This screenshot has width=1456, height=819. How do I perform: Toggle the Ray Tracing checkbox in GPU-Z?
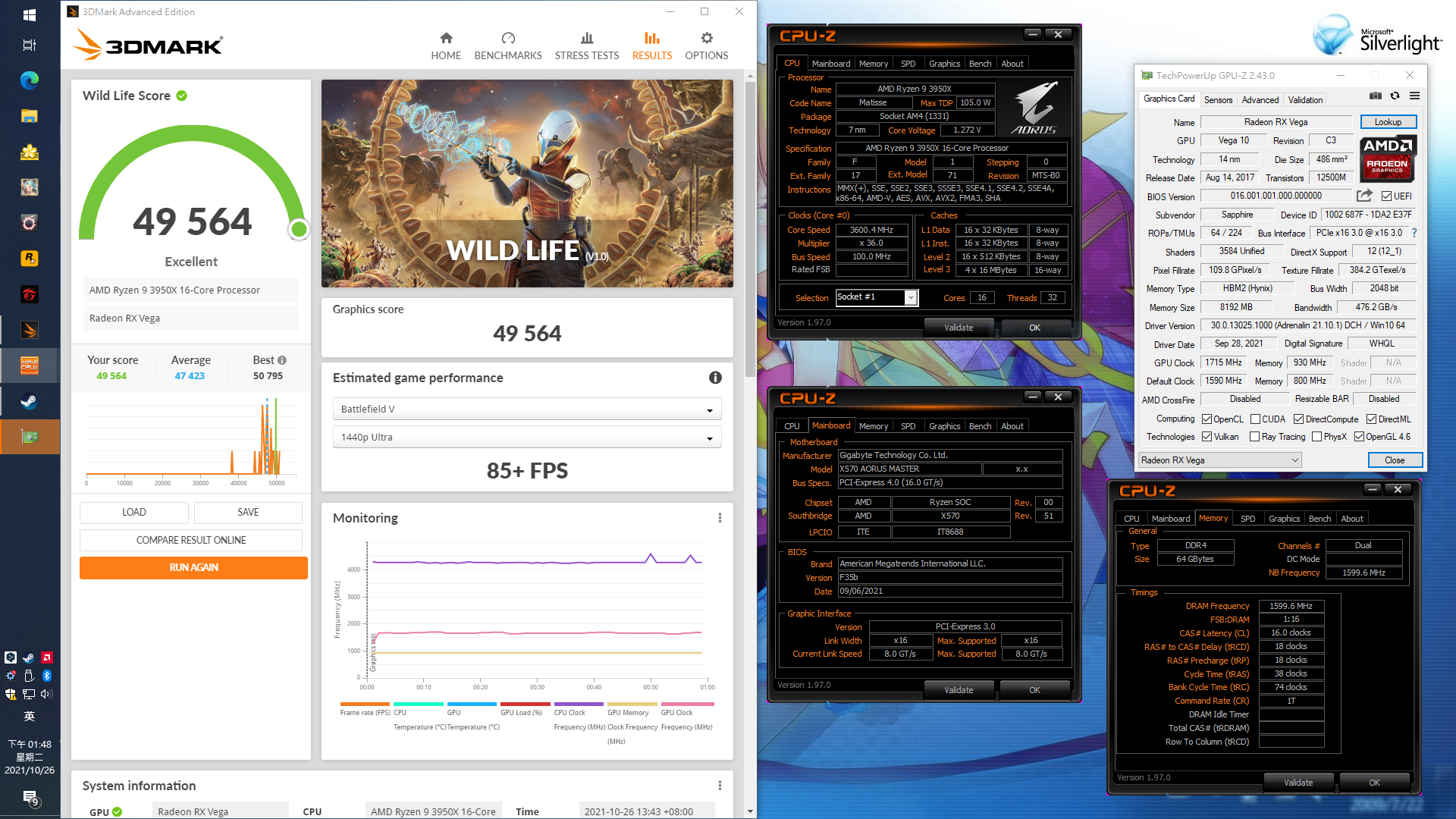pyautogui.click(x=1254, y=437)
